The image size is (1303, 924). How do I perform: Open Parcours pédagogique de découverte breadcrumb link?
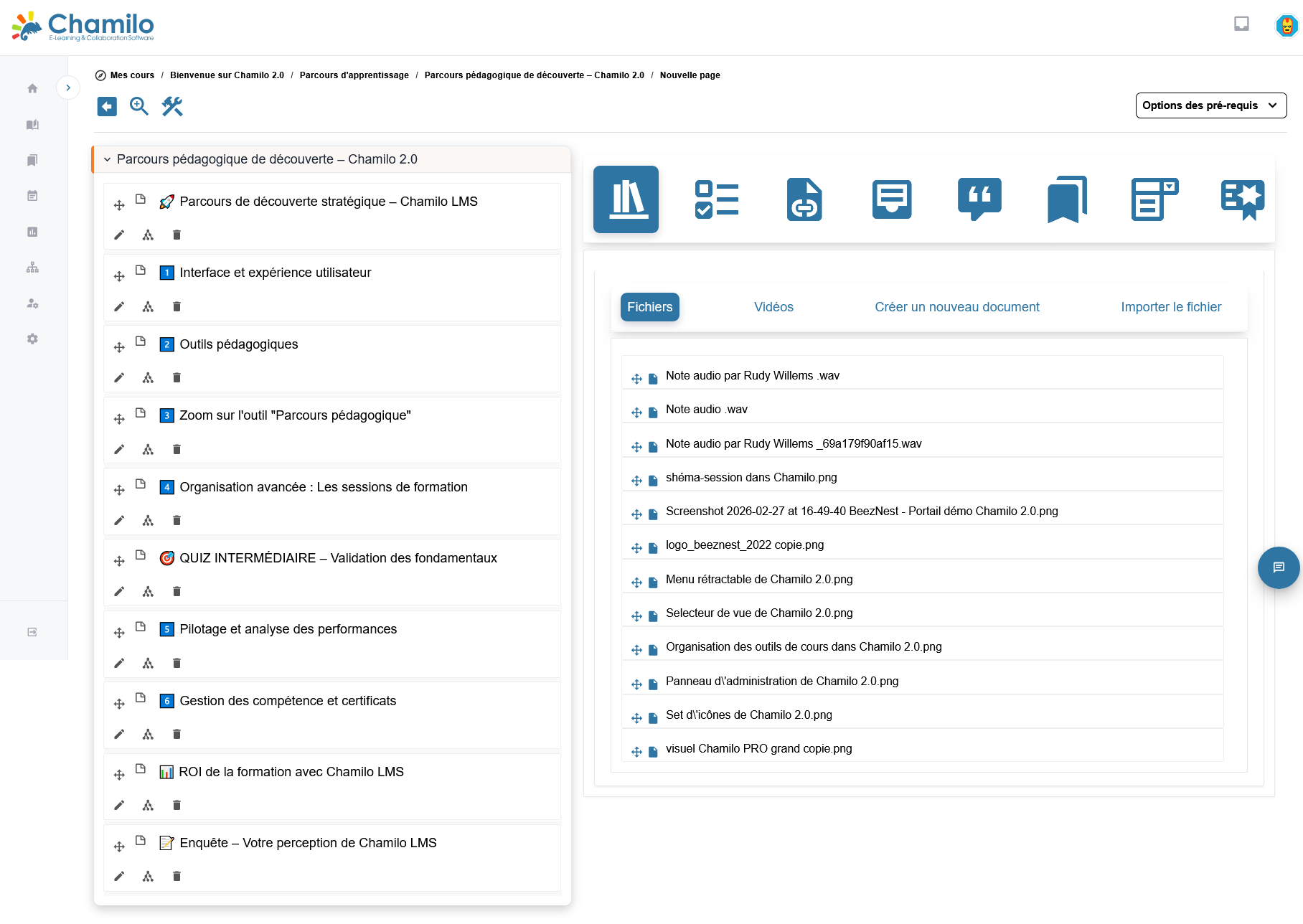(534, 75)
